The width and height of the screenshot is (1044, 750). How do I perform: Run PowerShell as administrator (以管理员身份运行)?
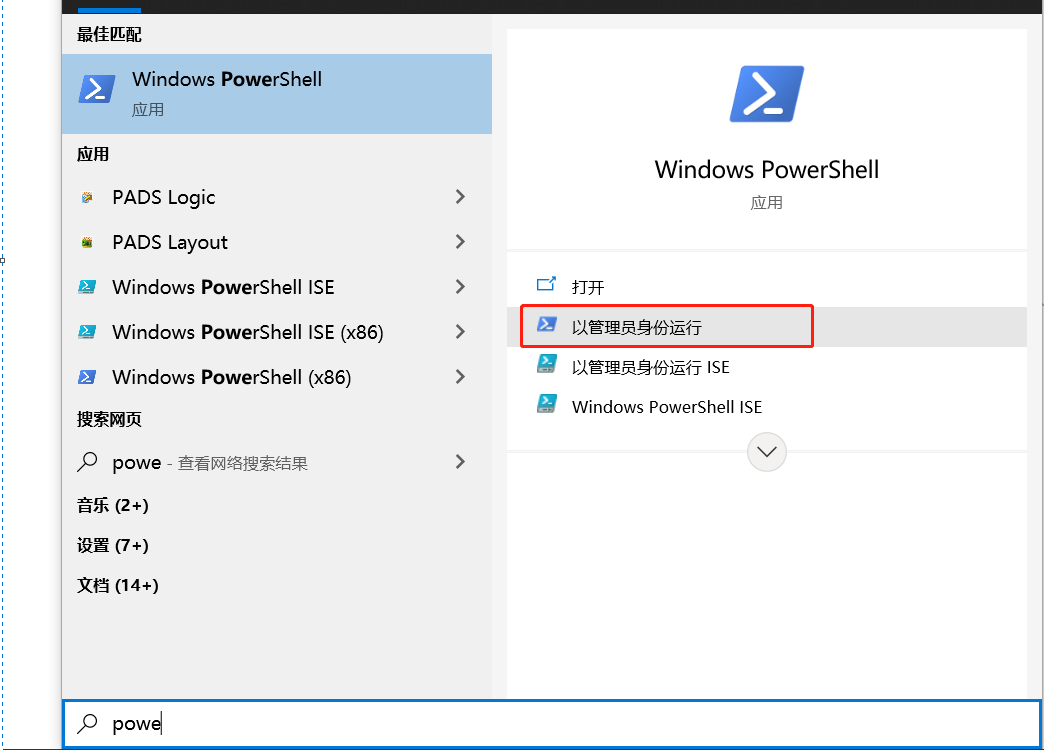coord(640,324)
